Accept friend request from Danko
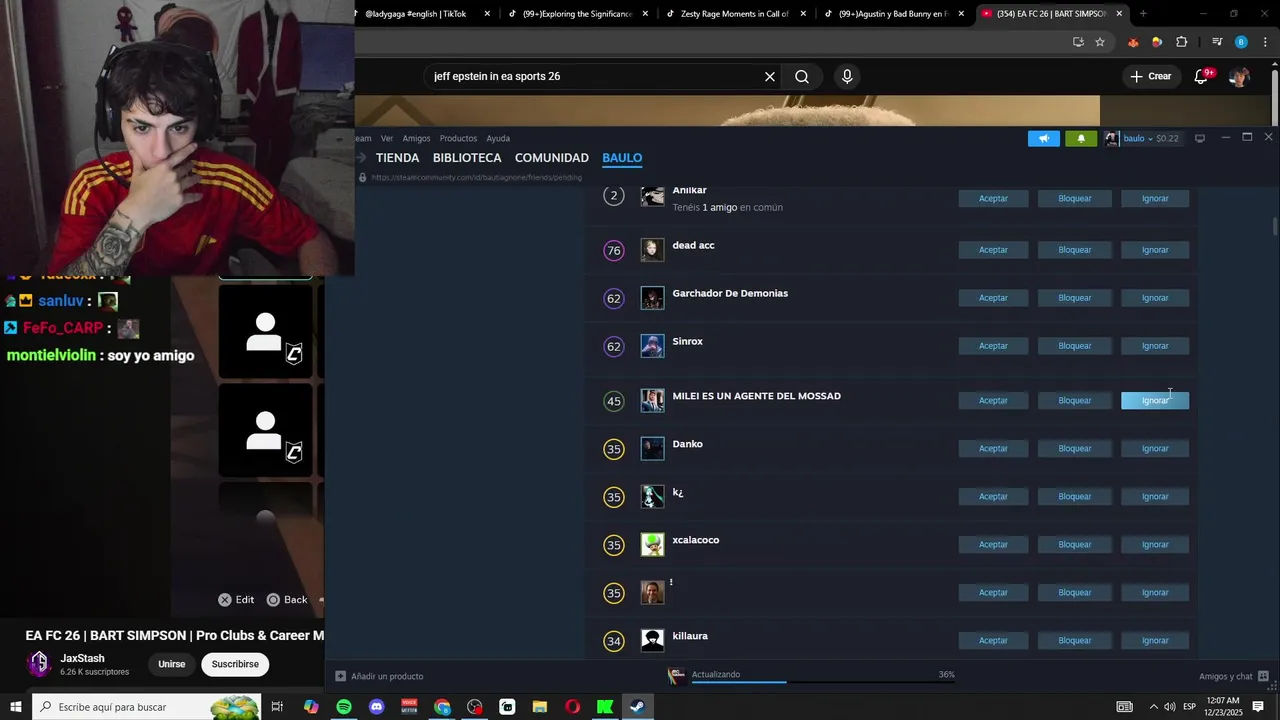The height and width of the screenshot is (720, 1280). [993, 449]
